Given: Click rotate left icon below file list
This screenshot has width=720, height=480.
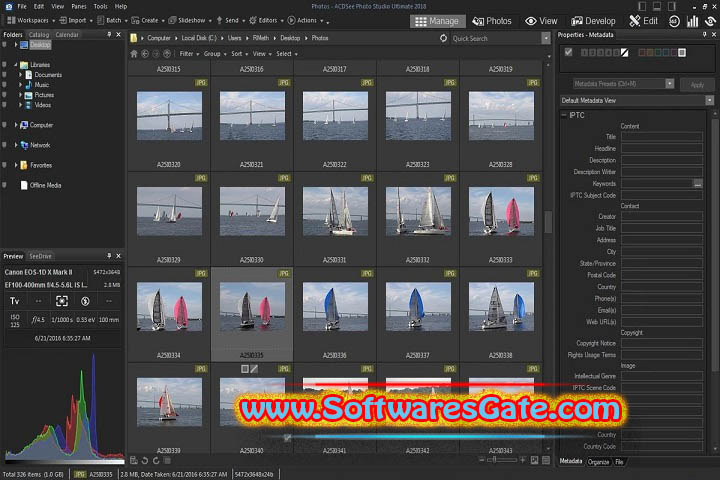Looking at the screenshot, I should (x=145, y=460).
